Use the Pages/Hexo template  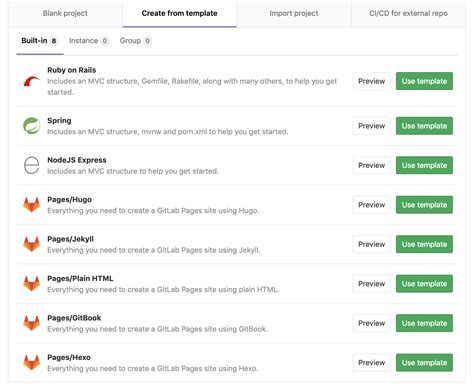coord(424,362)
